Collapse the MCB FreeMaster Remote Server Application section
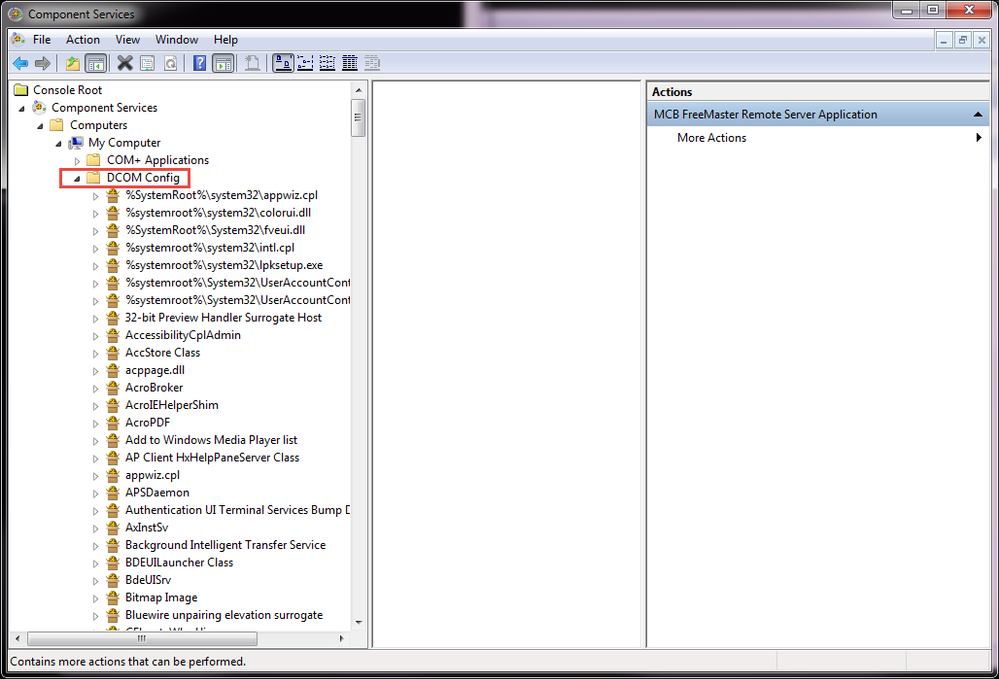This screenshot has width=999, height=679. pyautogui.click(x=978, y=114)
